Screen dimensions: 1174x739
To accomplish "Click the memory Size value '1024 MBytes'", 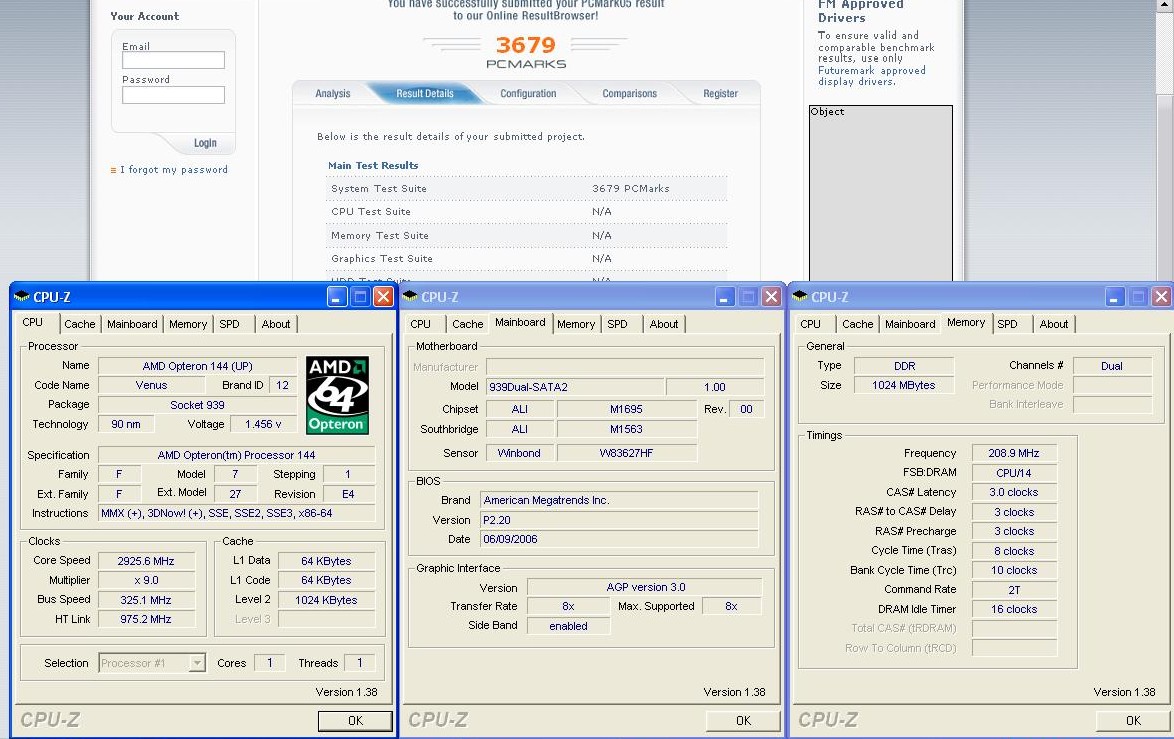I will click(904, 385).
